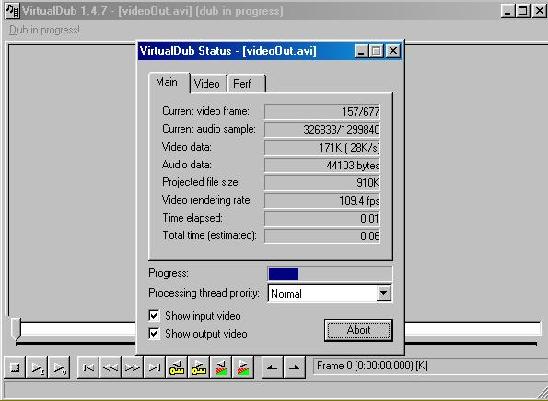Switch to the Main tab
The height and width of the screenshot is (401, 548).
coord(169,83)
